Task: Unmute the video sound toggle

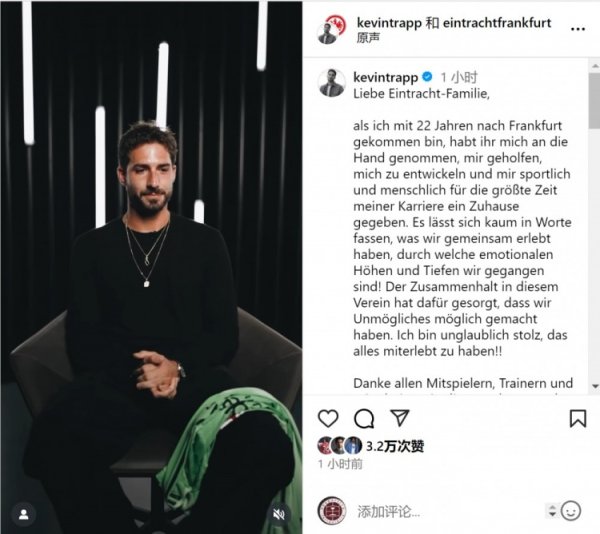Action: click(x=279, y=514)
